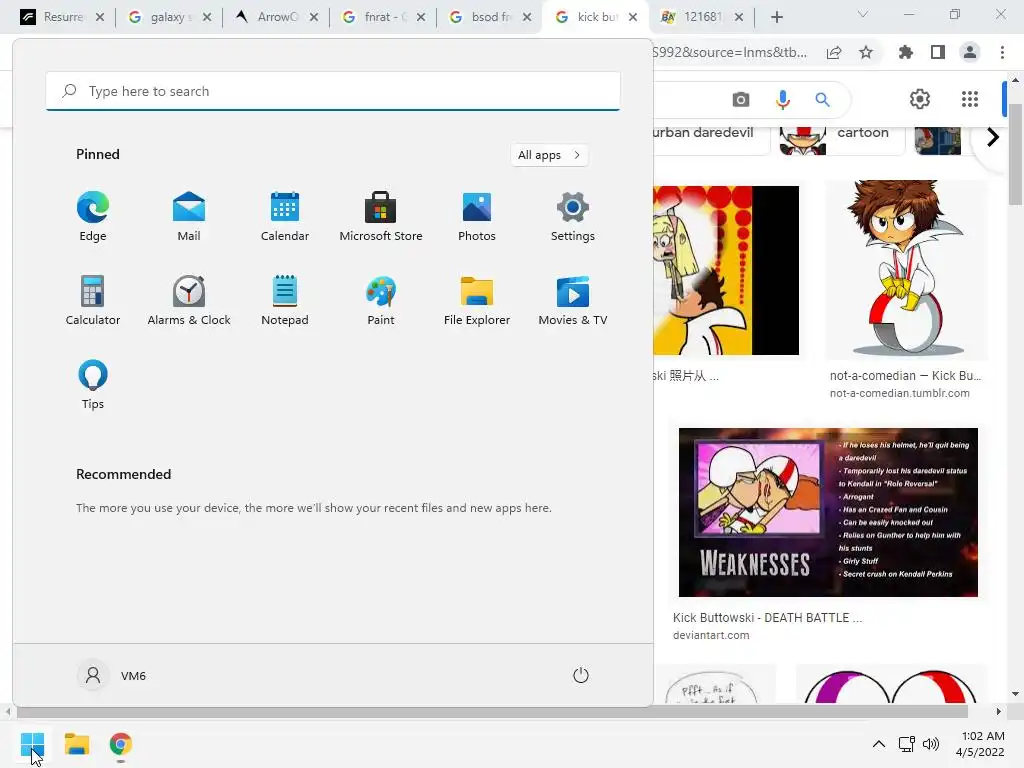Open the Google apps grid

pos(970,99)
